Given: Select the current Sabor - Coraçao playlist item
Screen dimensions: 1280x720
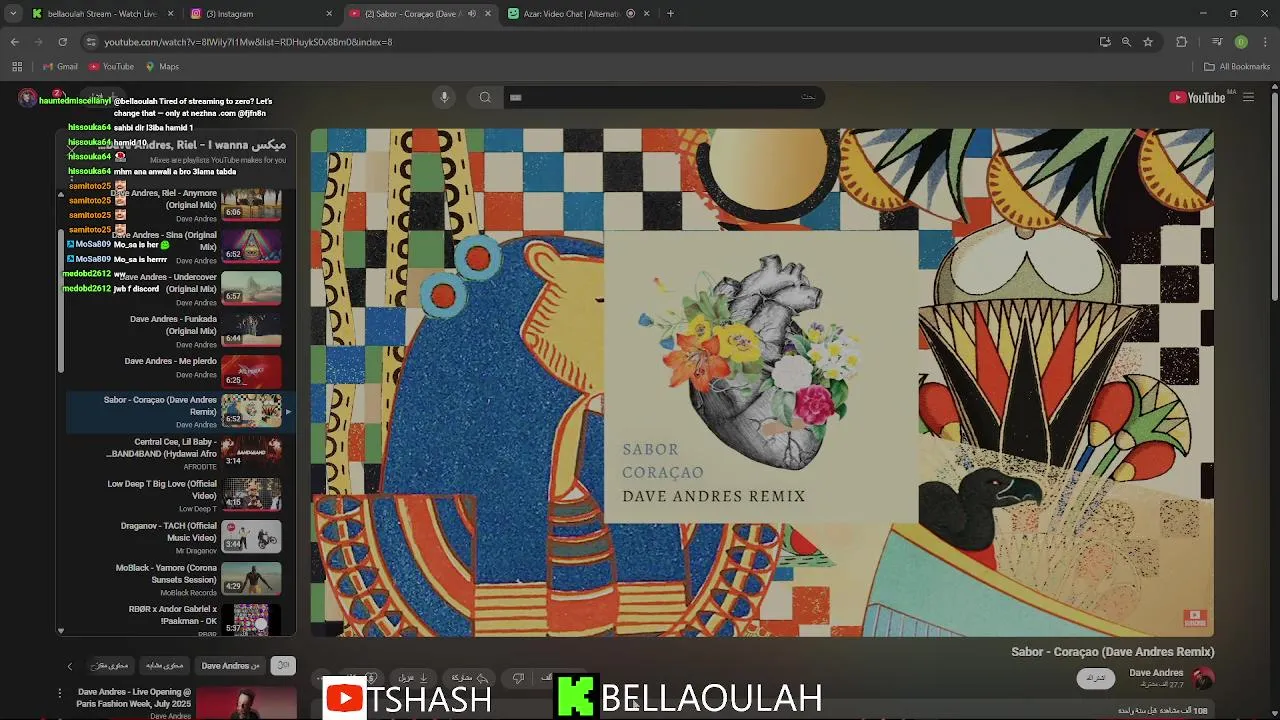Looking at the screenshot, I should point(180,411).
